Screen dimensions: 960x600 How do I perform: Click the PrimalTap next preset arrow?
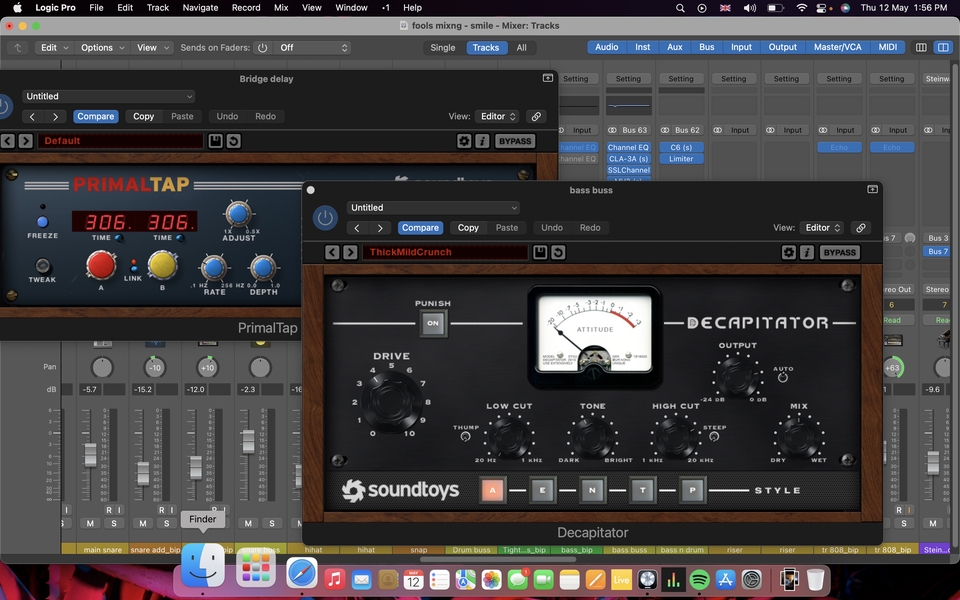pyautogui.click(x=26, y=141)
